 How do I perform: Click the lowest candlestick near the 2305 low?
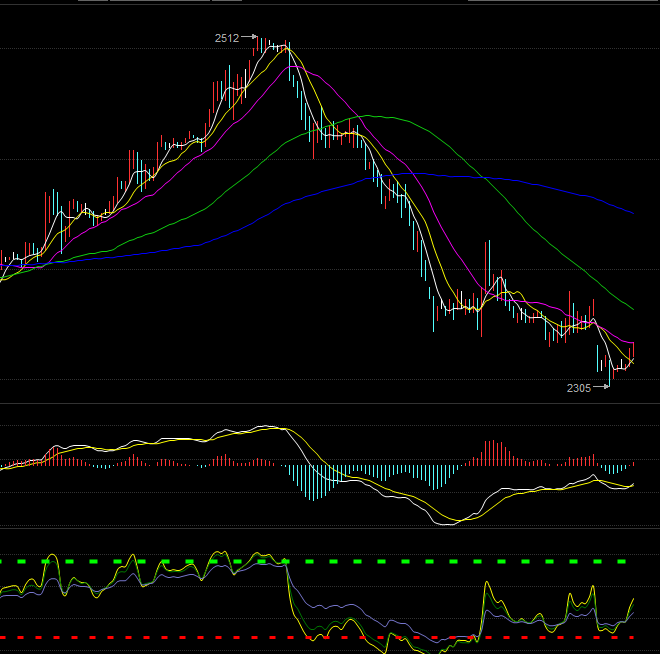click(610, 375)
